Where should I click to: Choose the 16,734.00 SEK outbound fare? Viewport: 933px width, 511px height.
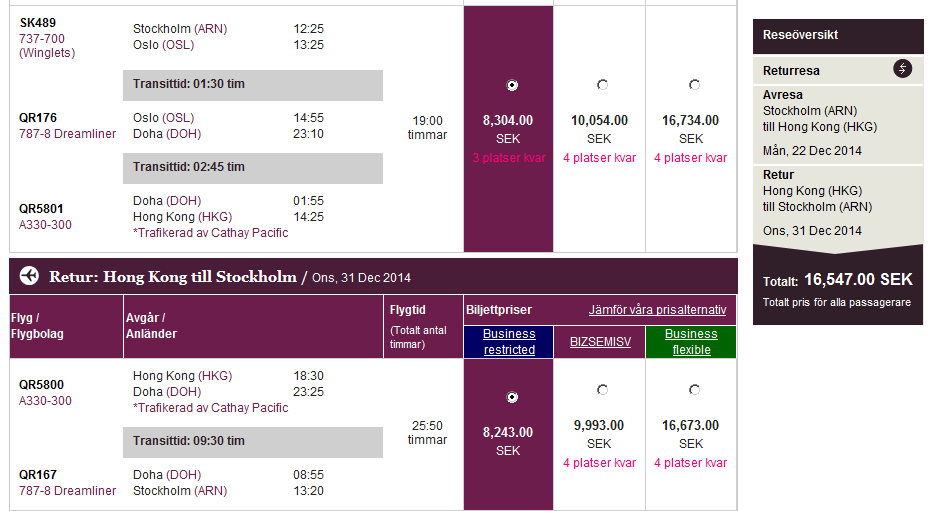pyautogui.click(x=694, y=85)
